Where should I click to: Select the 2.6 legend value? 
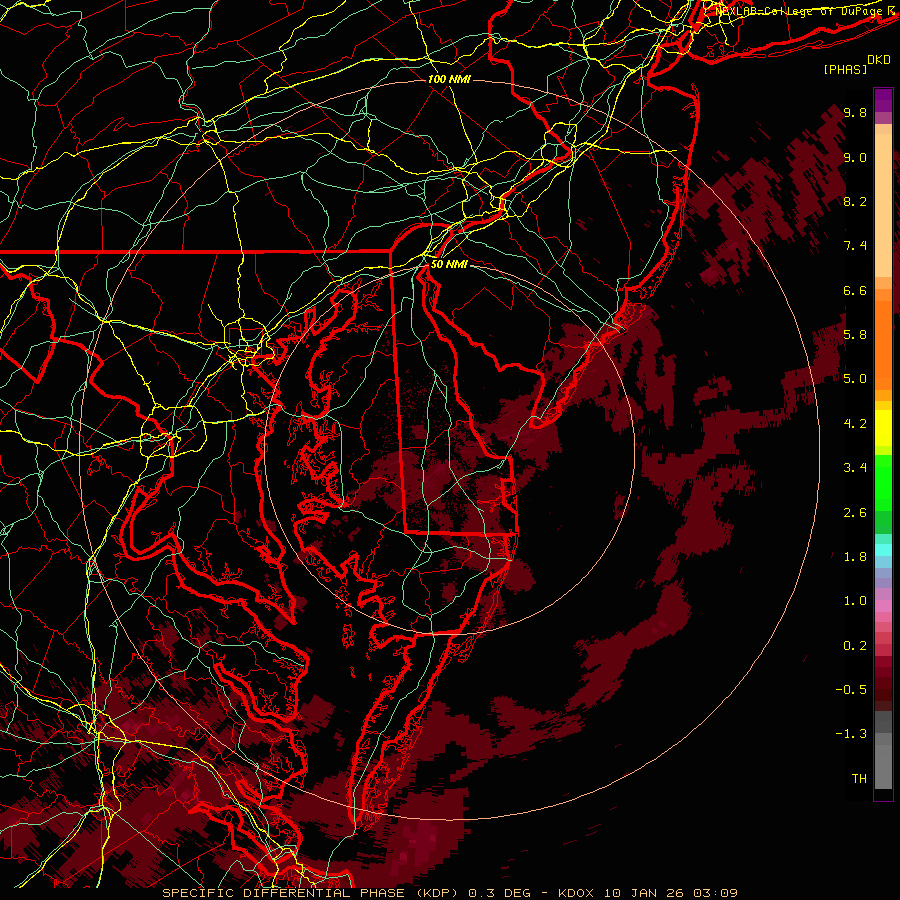[x=855, y=513]
